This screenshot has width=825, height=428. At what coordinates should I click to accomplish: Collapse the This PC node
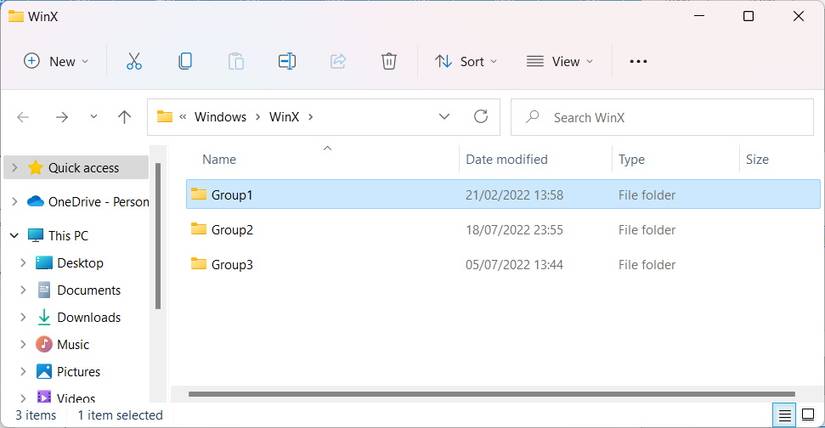pos(15,235)
